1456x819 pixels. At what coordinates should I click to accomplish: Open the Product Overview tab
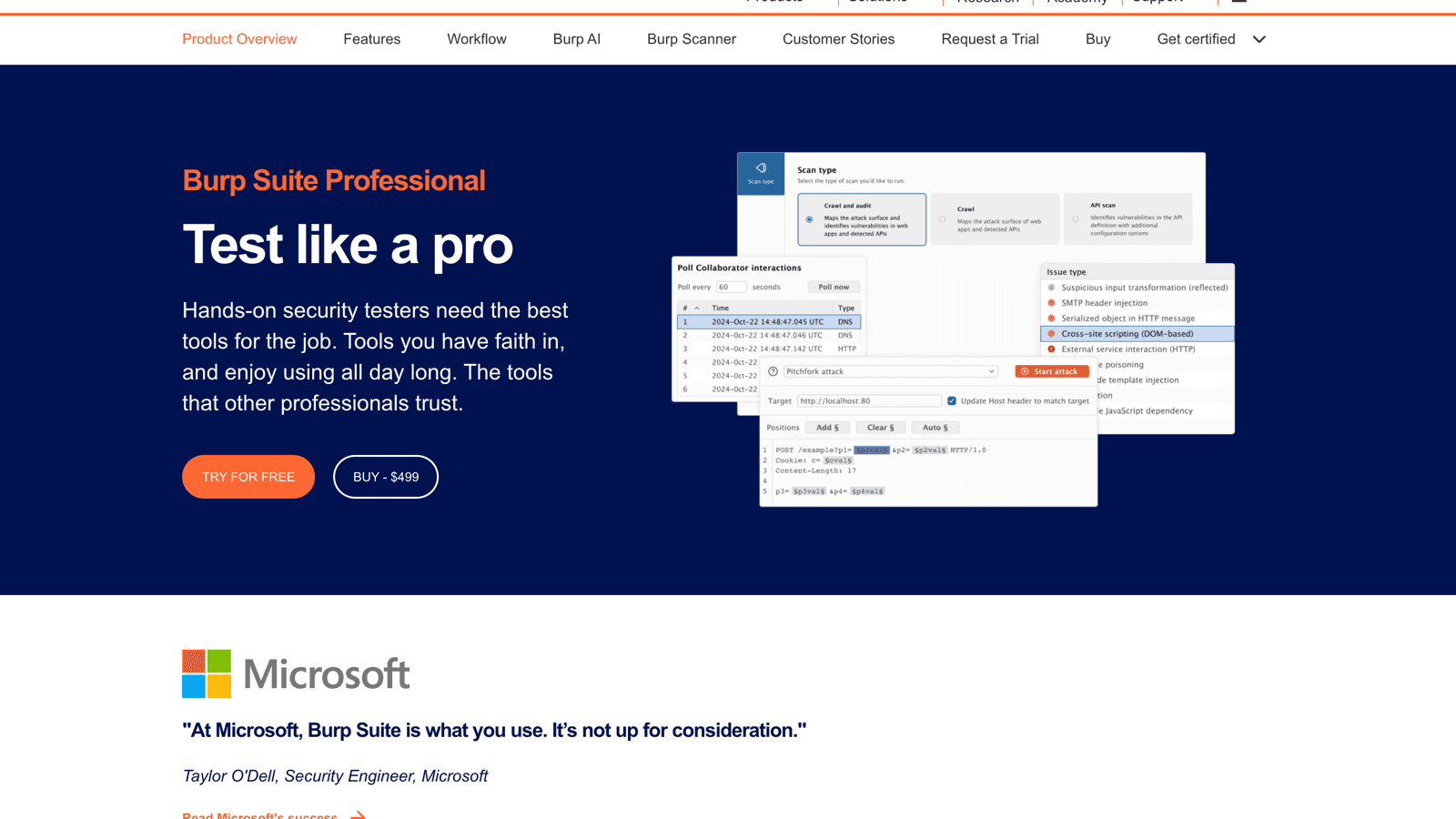tap(239, 39)
